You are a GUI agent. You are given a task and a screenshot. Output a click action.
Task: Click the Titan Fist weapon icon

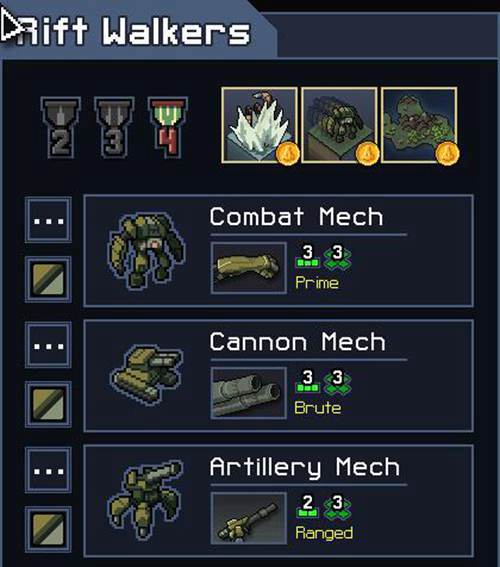(249, 268)
